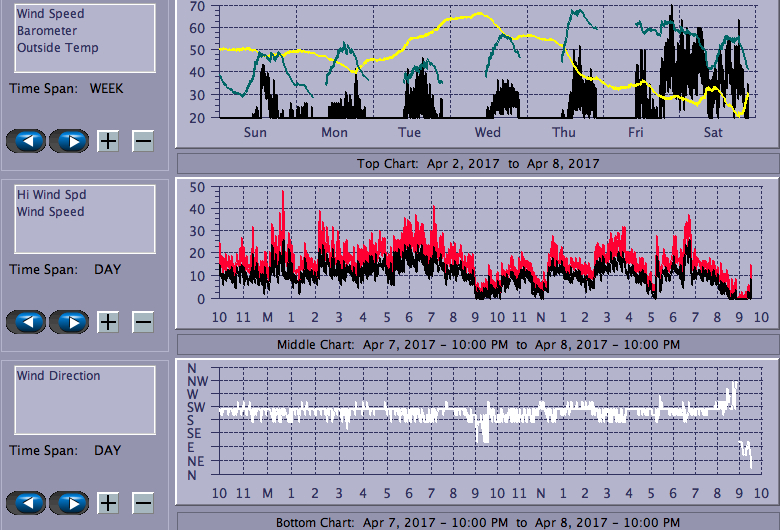Click the forward arrow in the middle chart controls
This screenshot has width=780, height=530.
pos(70,322)
